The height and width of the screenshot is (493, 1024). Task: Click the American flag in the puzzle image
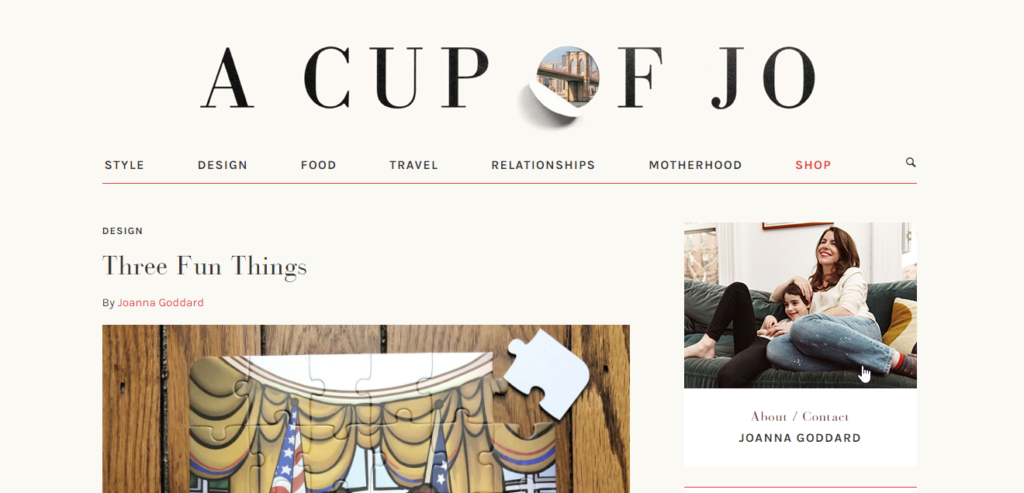pos(289,452)
